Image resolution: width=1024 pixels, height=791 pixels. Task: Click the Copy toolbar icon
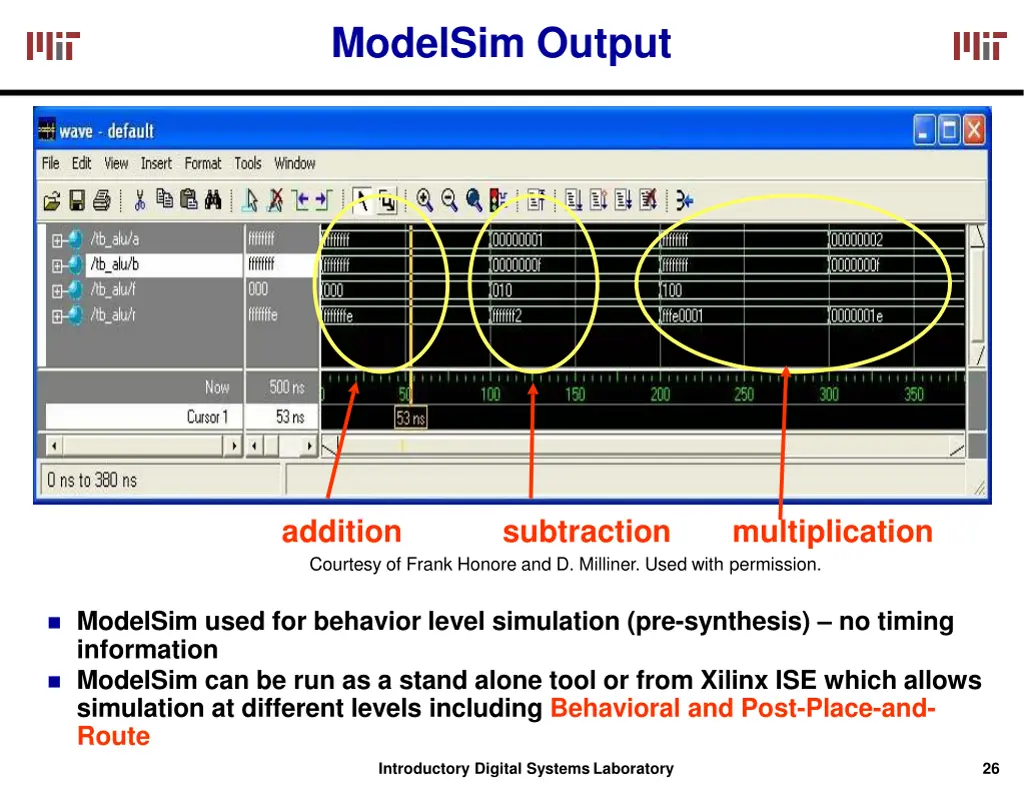(164, 199)
